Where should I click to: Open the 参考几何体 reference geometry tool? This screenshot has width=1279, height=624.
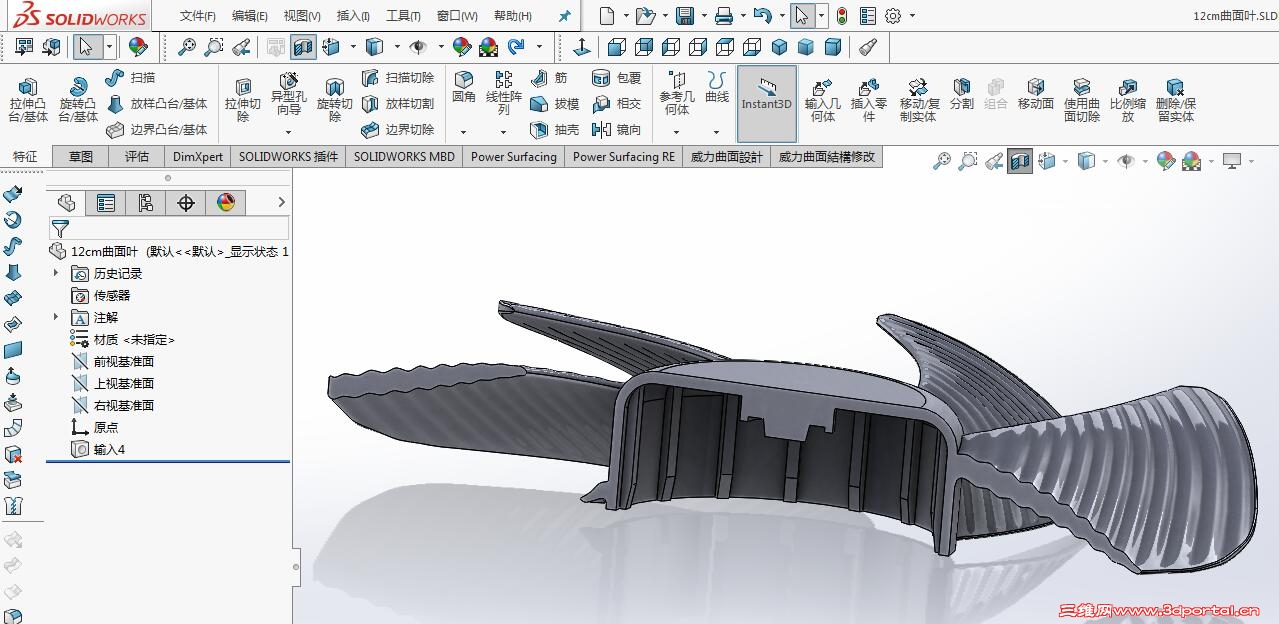click(677, 94)
